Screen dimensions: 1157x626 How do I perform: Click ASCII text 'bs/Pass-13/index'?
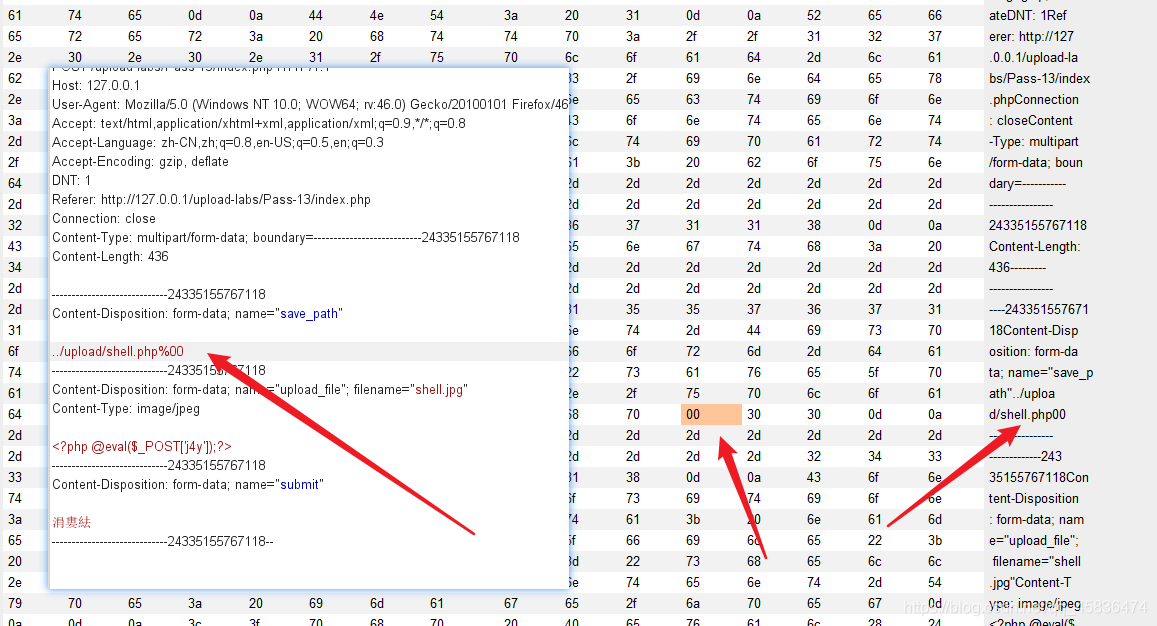click(1039, 78)
